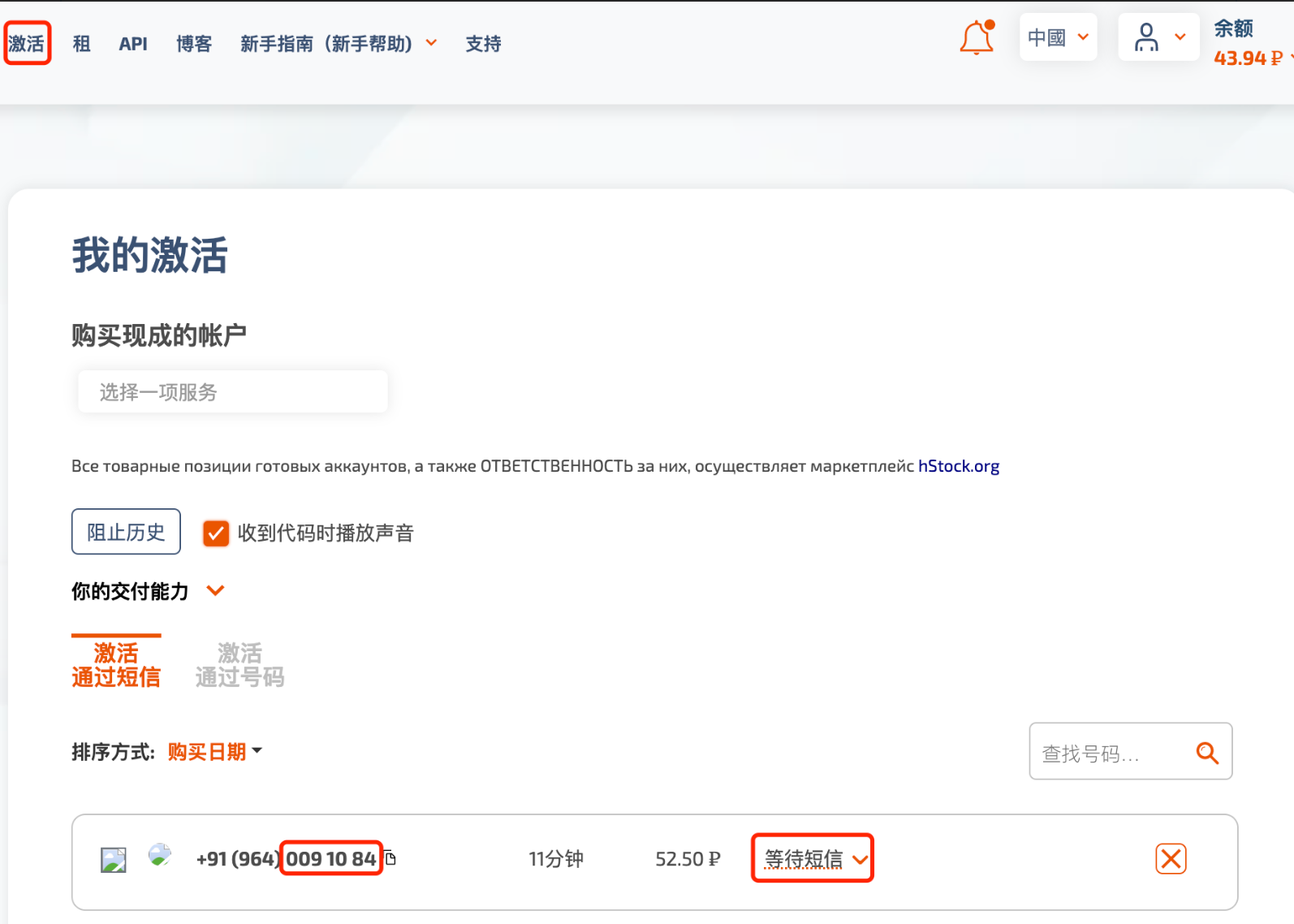Switch to 激活通过短信 tab
Viewport: 1294px width, 924px height.
click(116, 664)
